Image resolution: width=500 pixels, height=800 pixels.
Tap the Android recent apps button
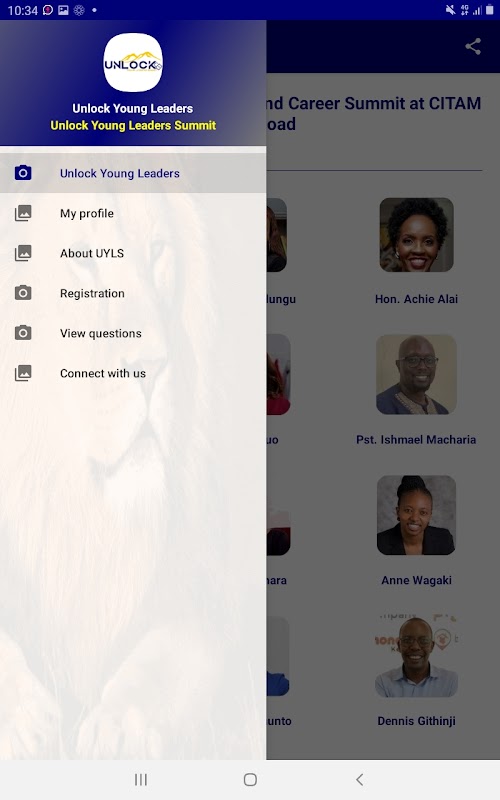(x=141, y=779)
